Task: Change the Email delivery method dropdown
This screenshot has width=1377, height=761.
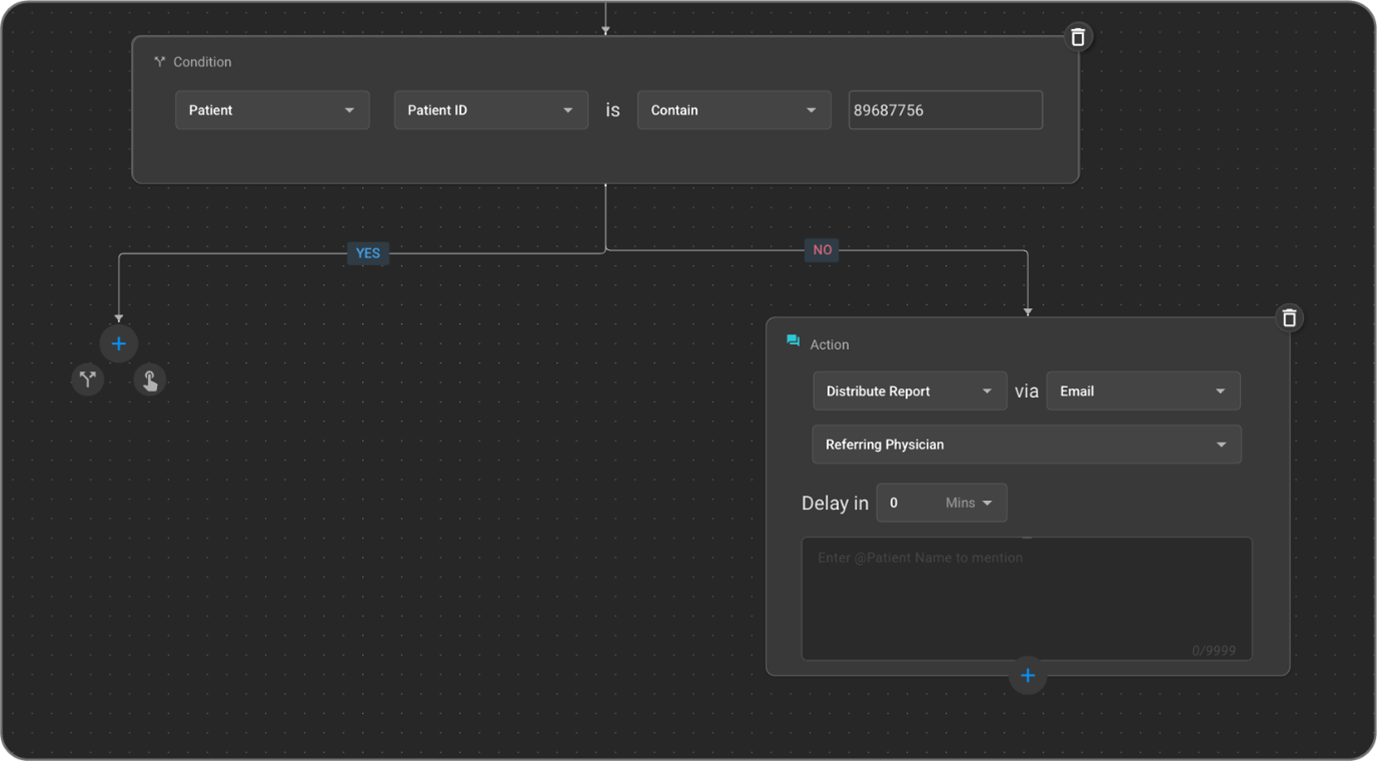Action: tap(1142, 391)
